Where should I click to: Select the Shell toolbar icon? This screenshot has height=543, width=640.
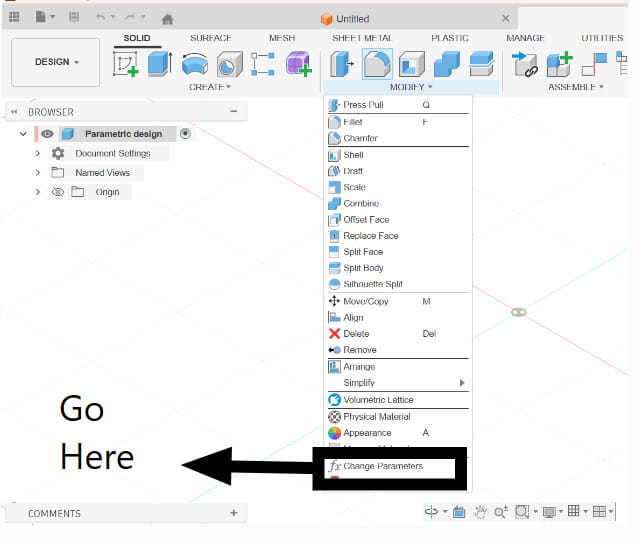coord(412,64)
